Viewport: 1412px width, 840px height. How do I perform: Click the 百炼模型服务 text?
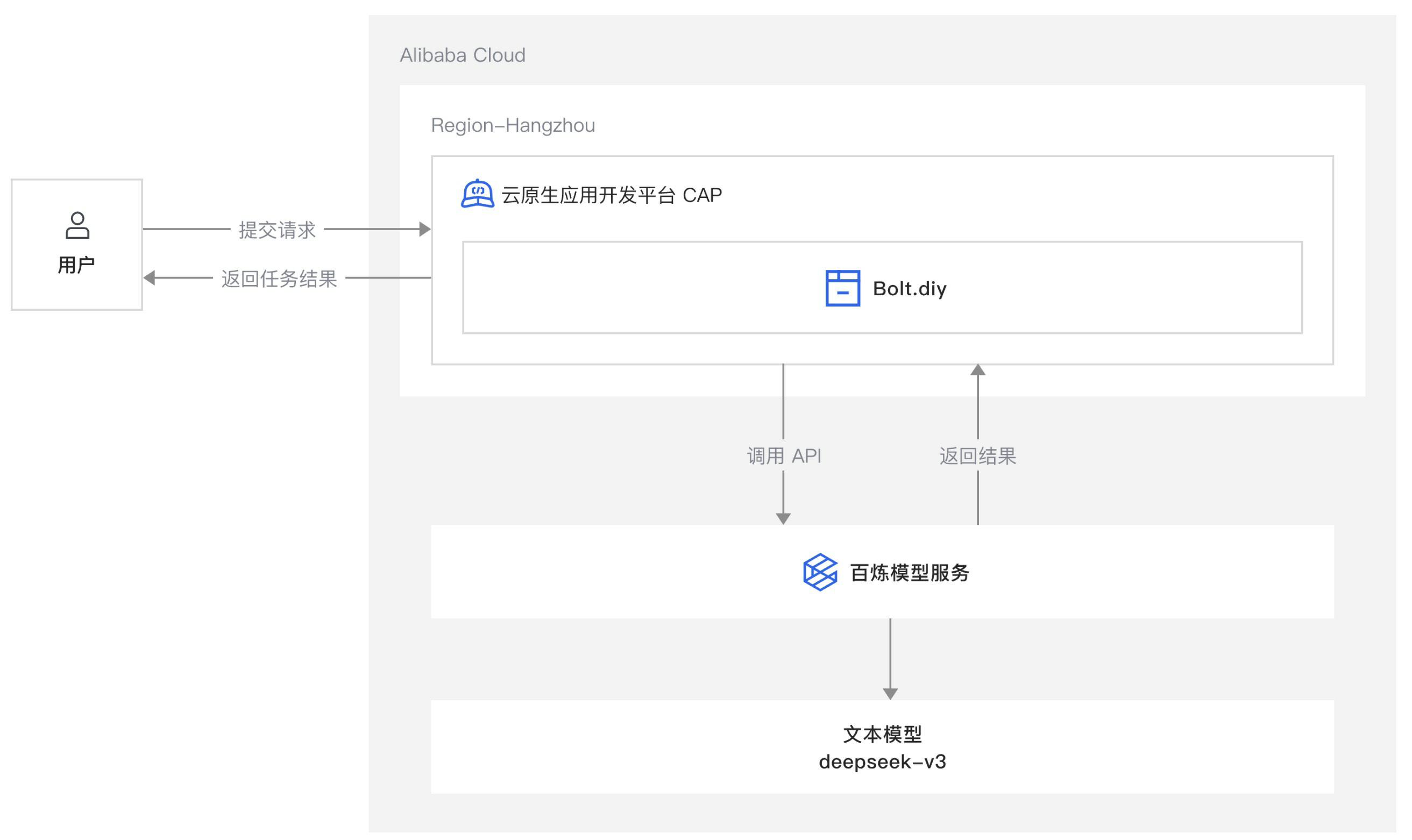(910, 573)
